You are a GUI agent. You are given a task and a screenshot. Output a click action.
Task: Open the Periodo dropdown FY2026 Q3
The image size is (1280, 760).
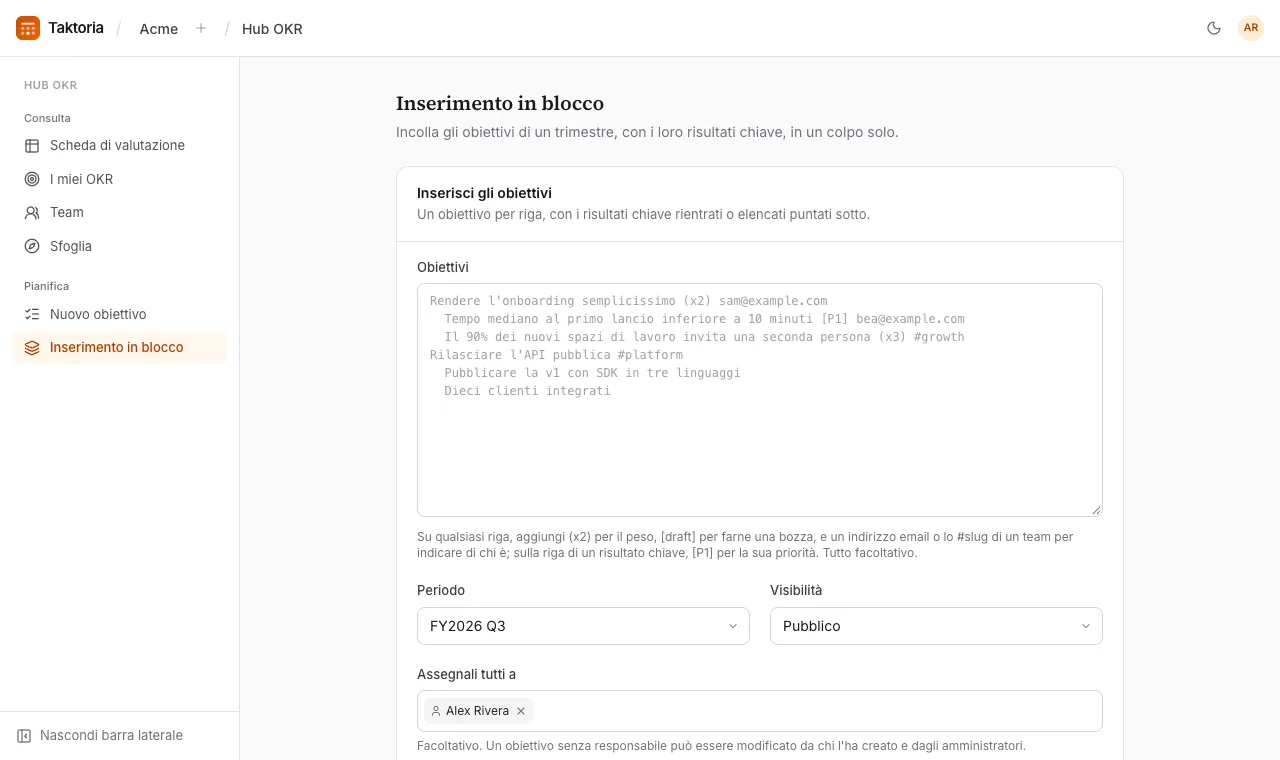pyautogui.click(x=583, y=626)
